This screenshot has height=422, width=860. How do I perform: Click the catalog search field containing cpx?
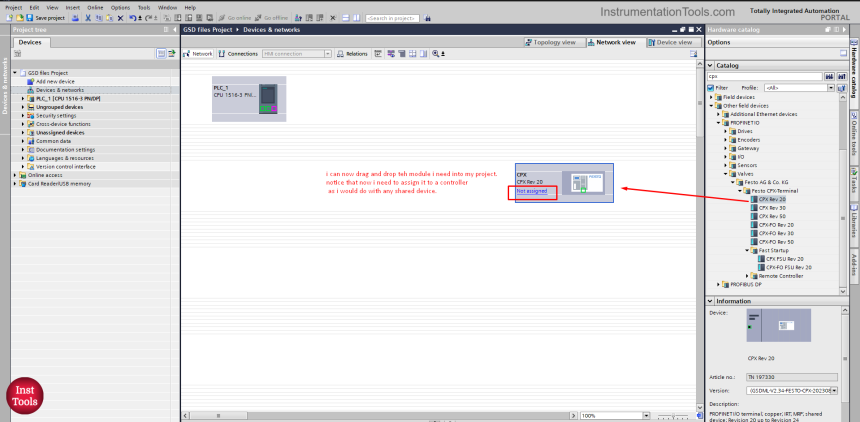(764, 77)
